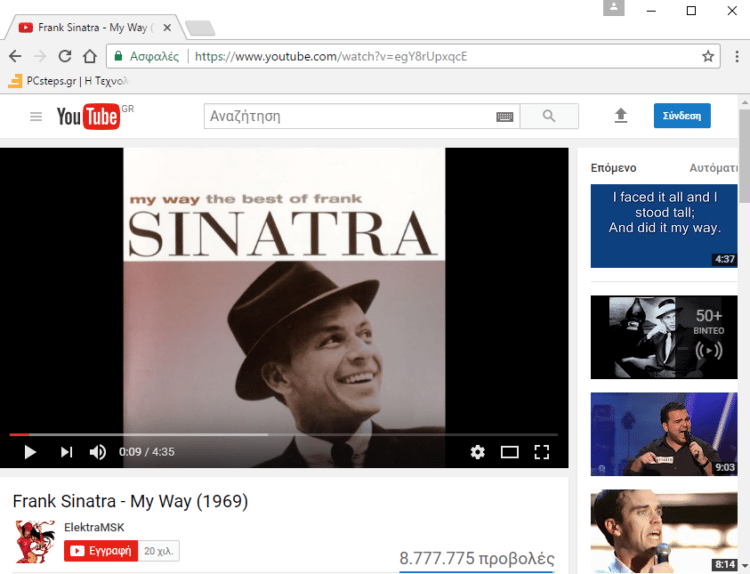Image resolution: width=750 pixels, height=574 pixels.
Task: Click the Επόμενο heading
Action: pyautogui.click(x=613, y=168)
